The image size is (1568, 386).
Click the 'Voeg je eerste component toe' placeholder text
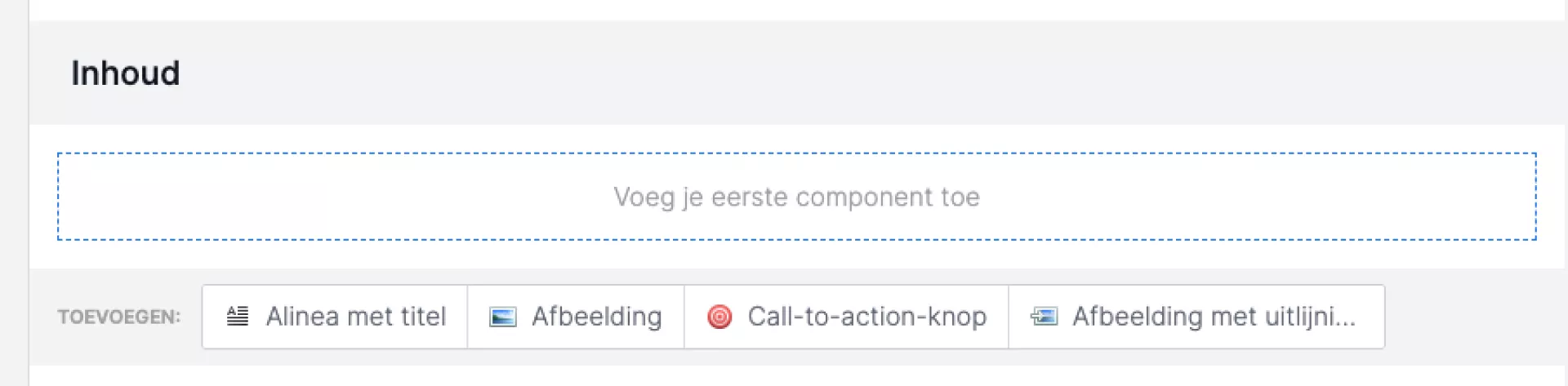tap(796, 197)
